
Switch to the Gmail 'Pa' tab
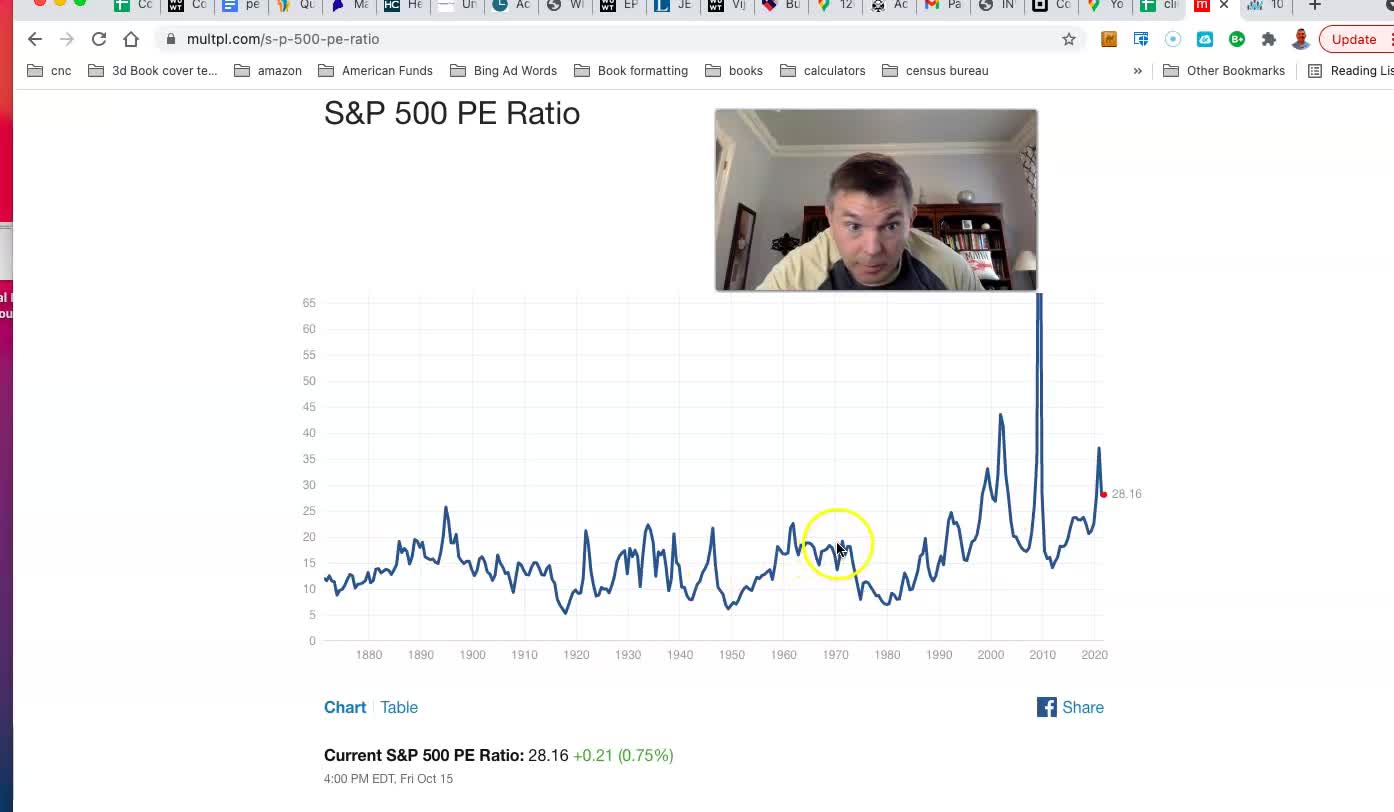point(943,5)
